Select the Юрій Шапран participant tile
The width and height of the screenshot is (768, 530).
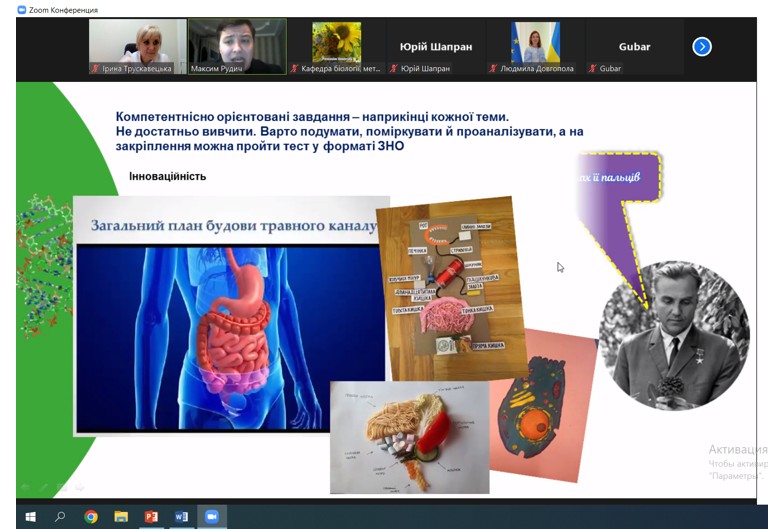436,47
